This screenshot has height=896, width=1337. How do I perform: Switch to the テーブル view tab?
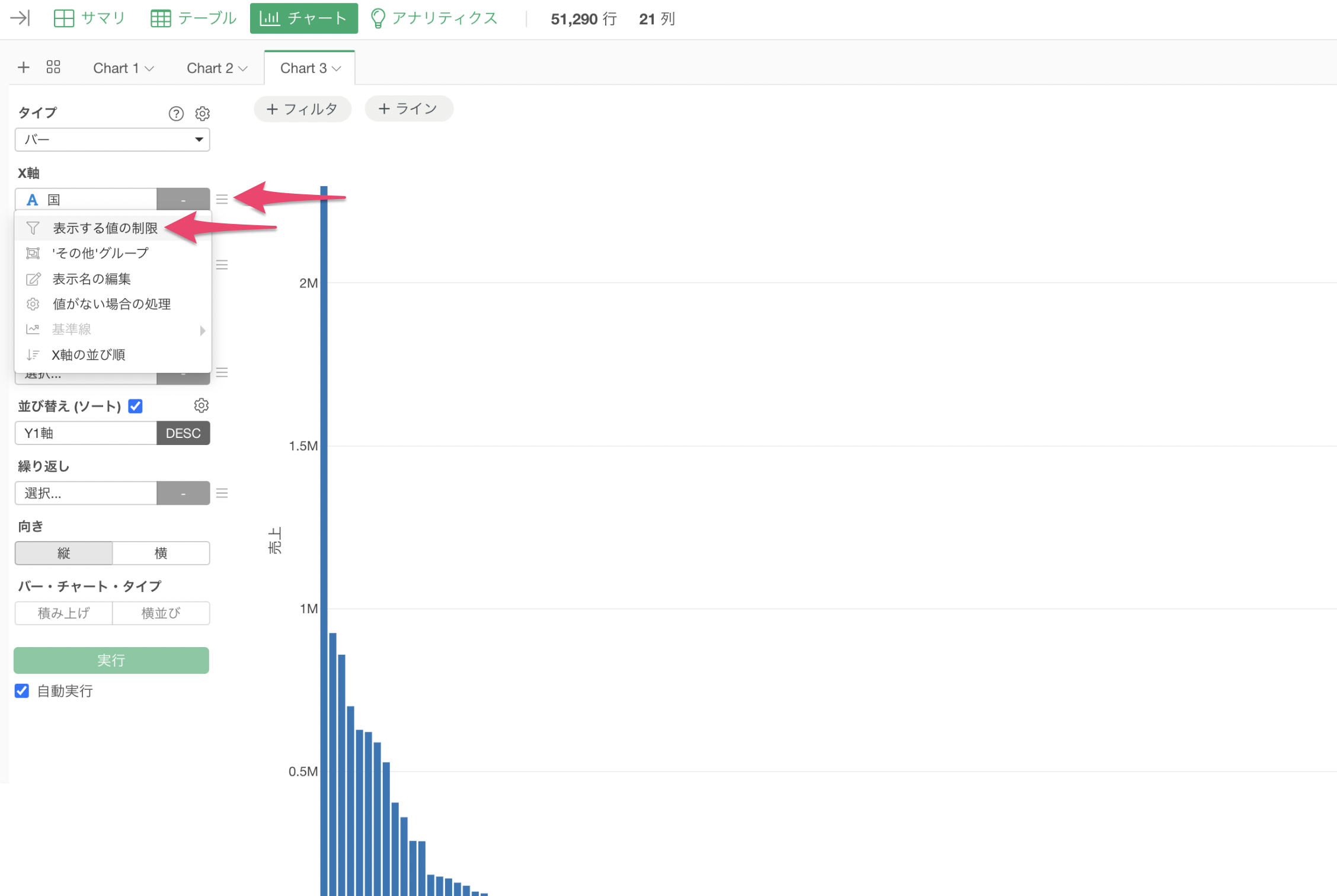(x=194, y=18)
